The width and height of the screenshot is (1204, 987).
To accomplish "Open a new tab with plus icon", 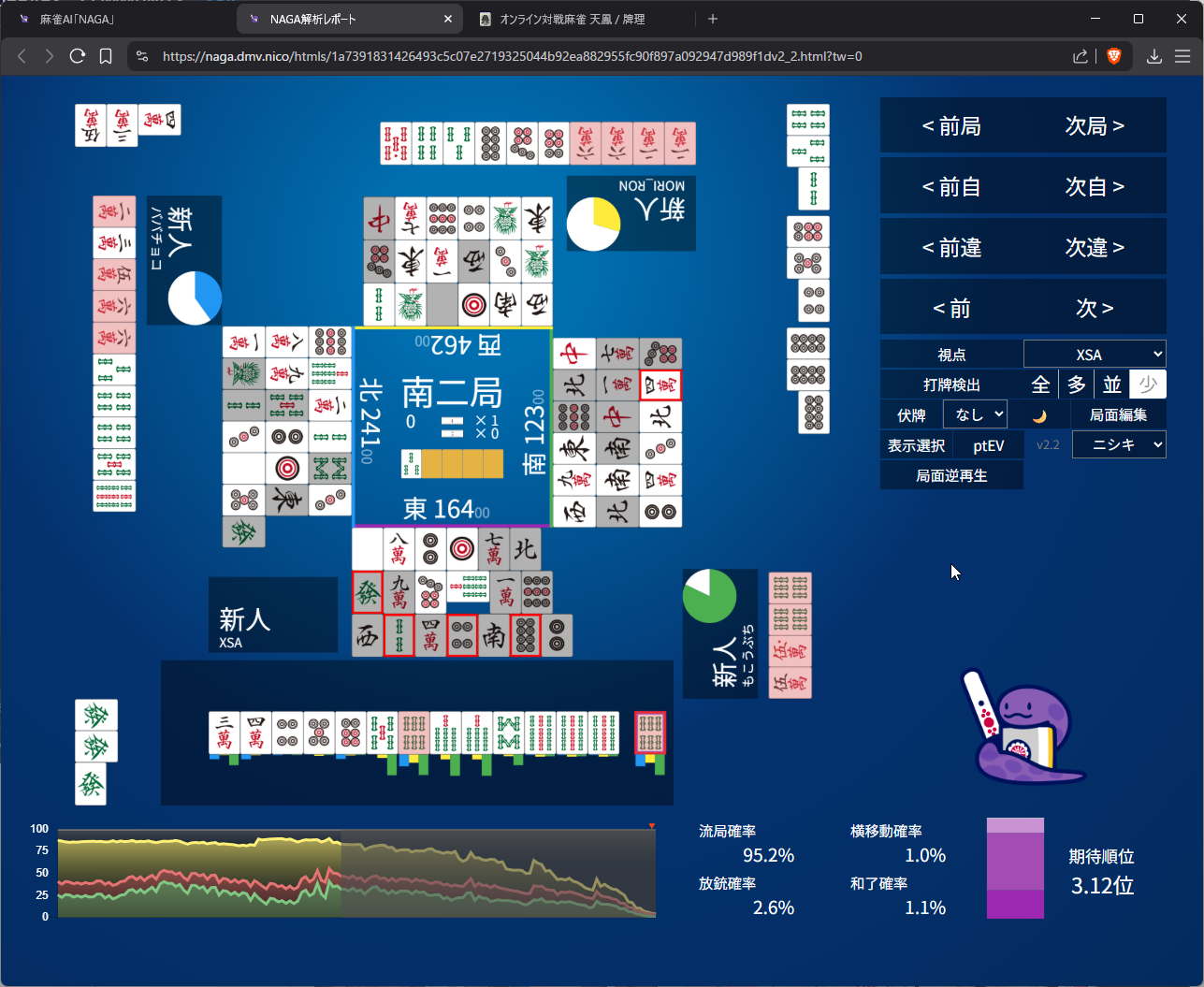I will 713,19.
